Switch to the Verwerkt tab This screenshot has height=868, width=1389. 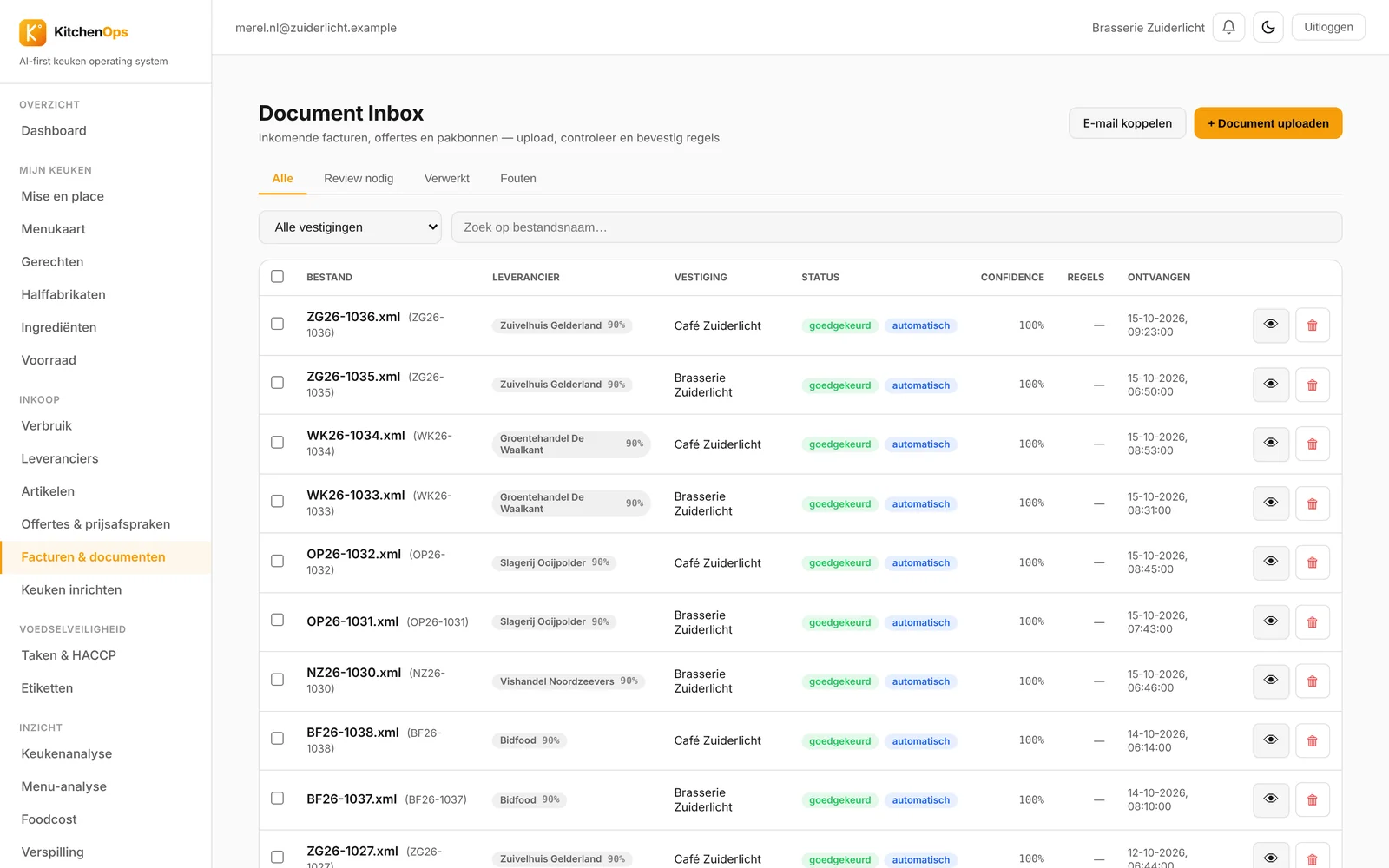tap(447, 178)
